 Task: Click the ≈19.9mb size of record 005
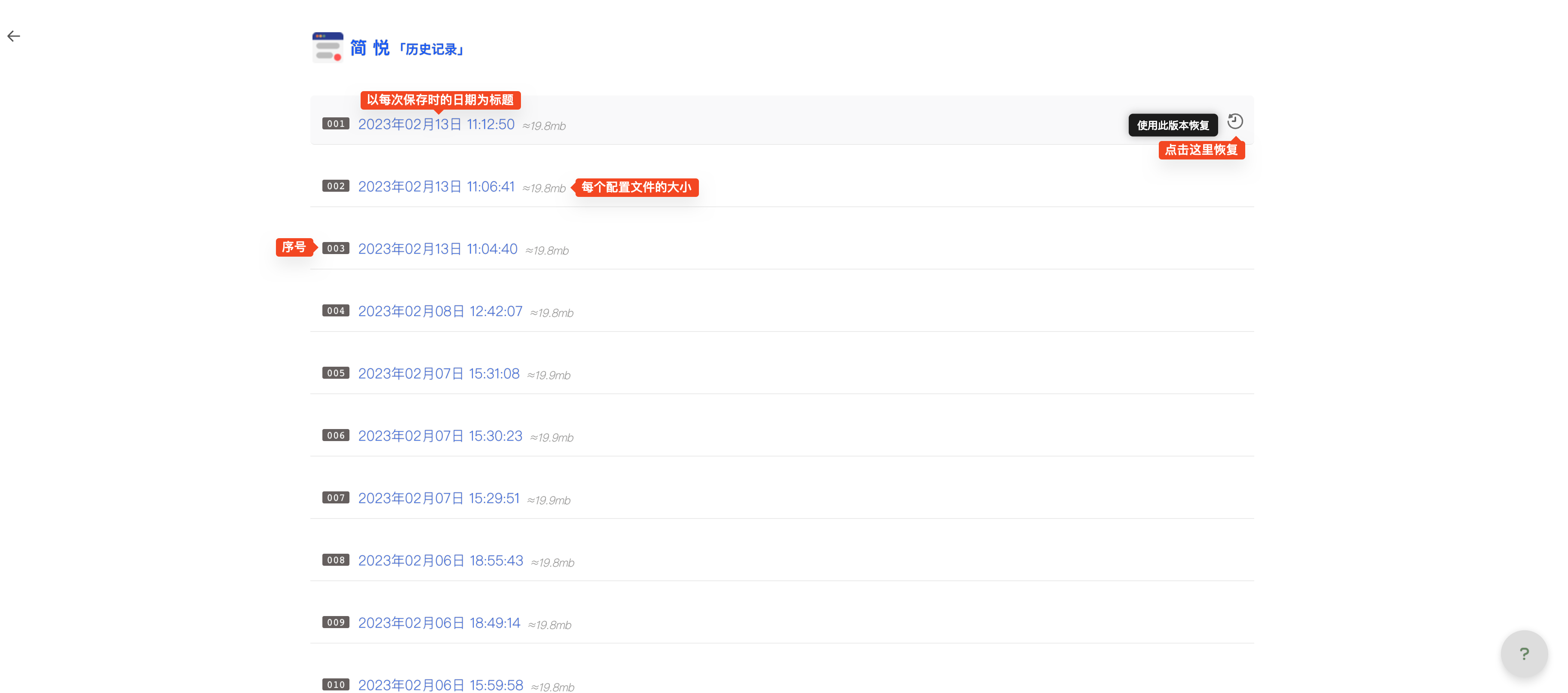point(549,375)
